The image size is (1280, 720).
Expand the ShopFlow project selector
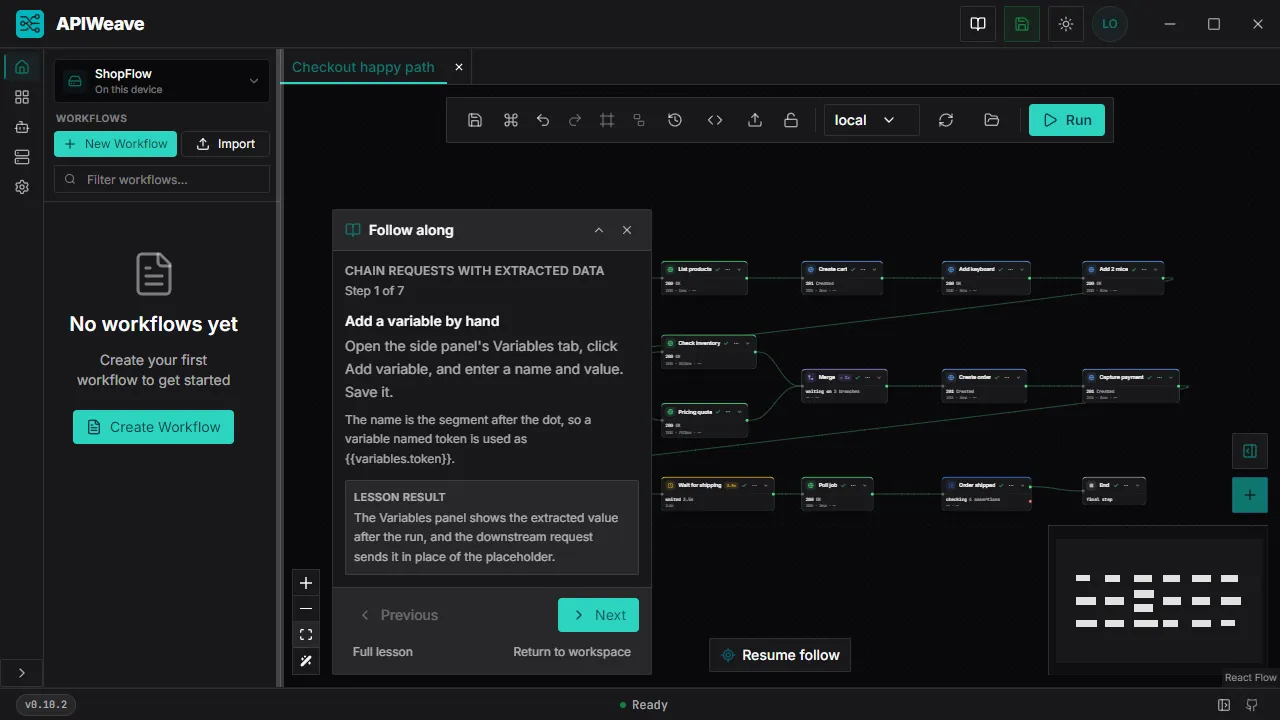(162, 81)
